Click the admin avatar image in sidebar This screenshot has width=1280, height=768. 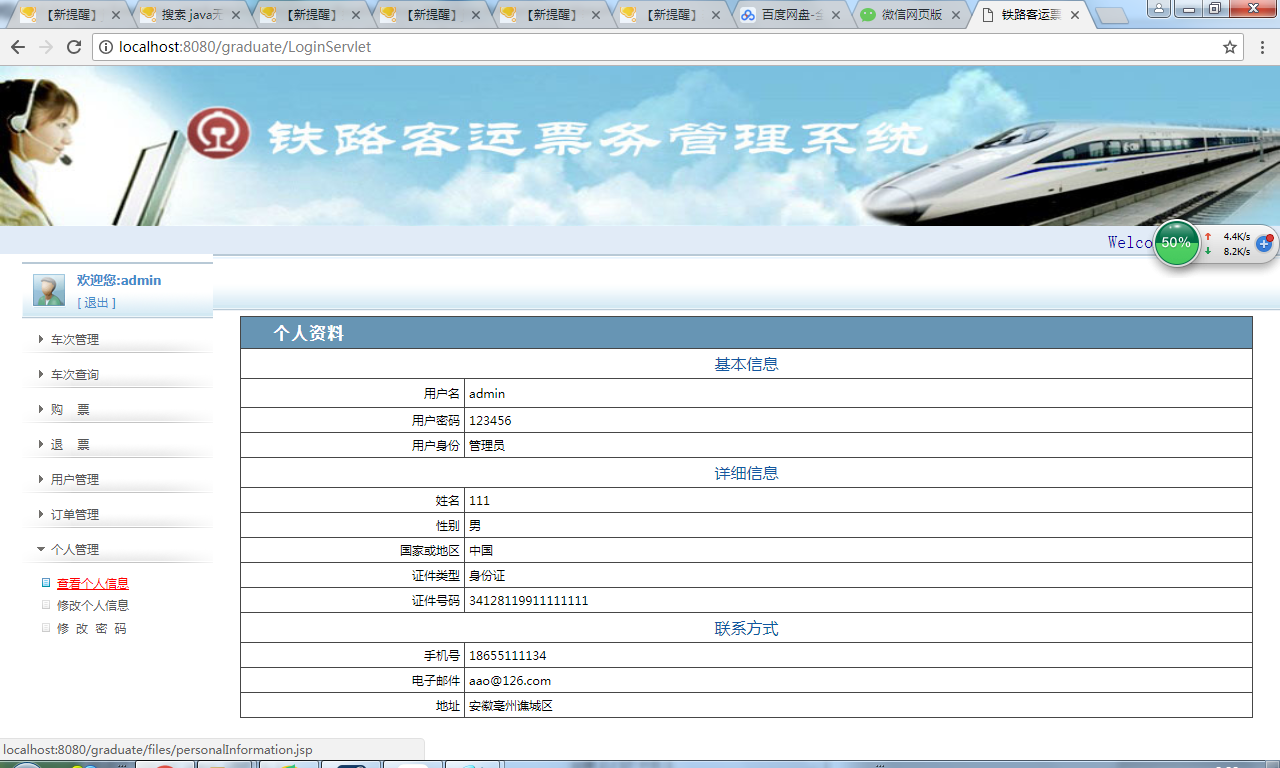(x=48, y=289)
